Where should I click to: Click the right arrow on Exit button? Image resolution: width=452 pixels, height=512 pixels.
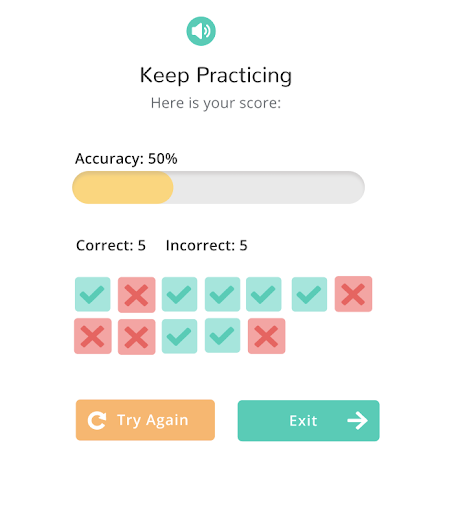click(357, 421)
